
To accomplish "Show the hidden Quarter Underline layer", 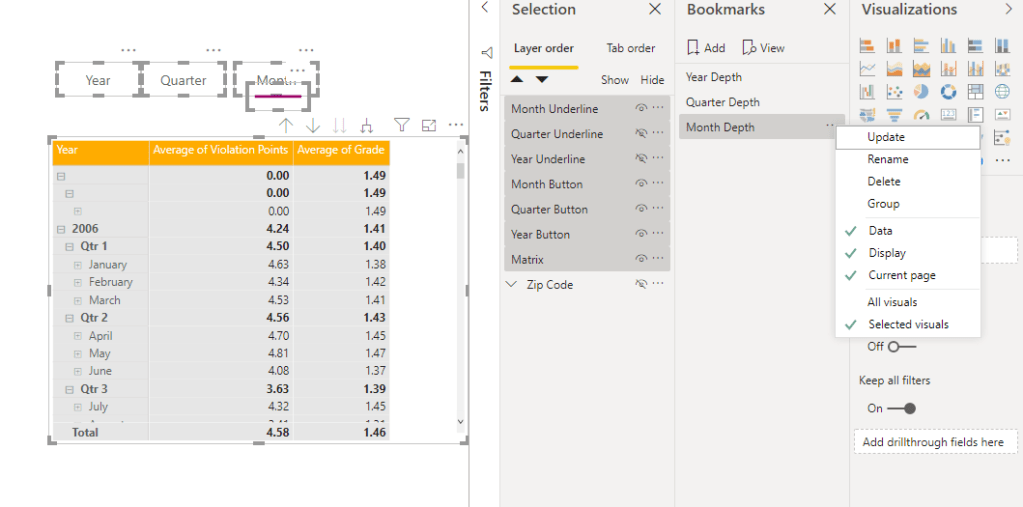I will (640, 134).
